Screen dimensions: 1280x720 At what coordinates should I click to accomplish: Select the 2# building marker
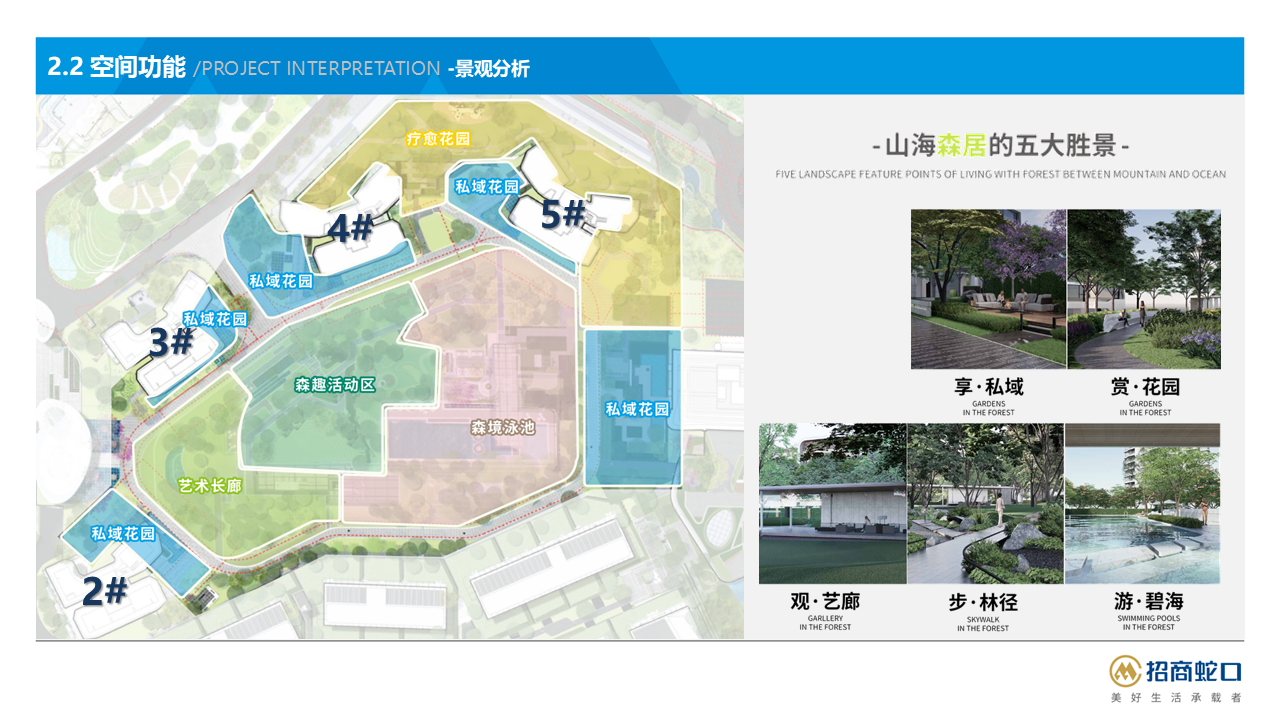click(105, 592)
